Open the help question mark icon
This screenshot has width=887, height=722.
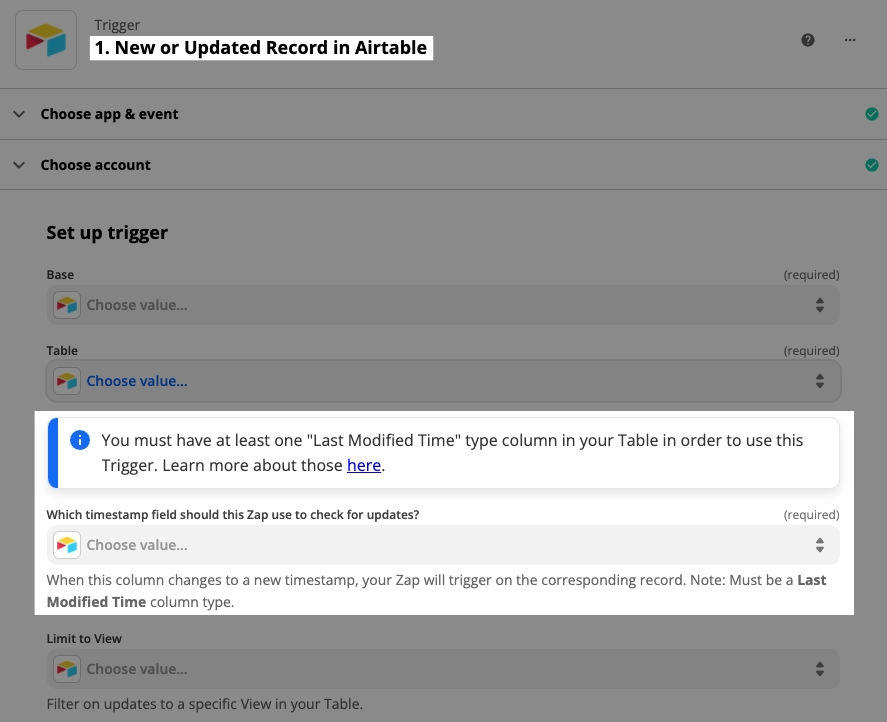click(x=808, y=40)
